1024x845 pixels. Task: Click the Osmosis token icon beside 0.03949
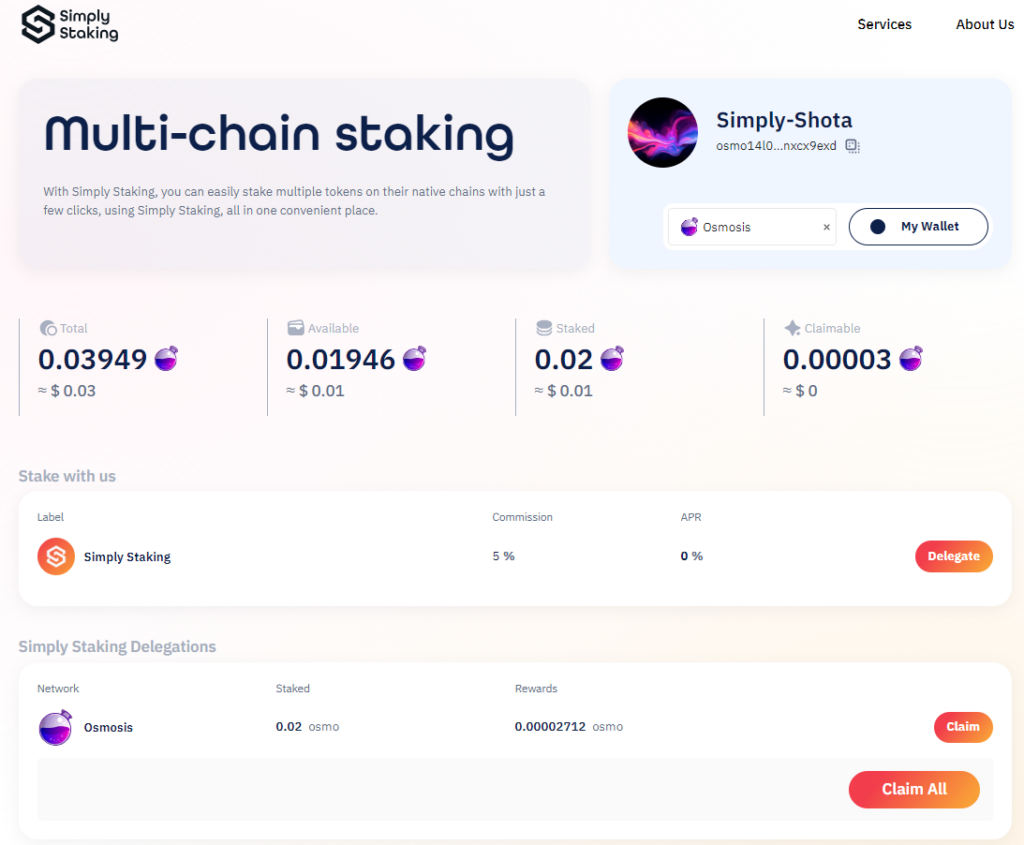(x=166, y=358)
